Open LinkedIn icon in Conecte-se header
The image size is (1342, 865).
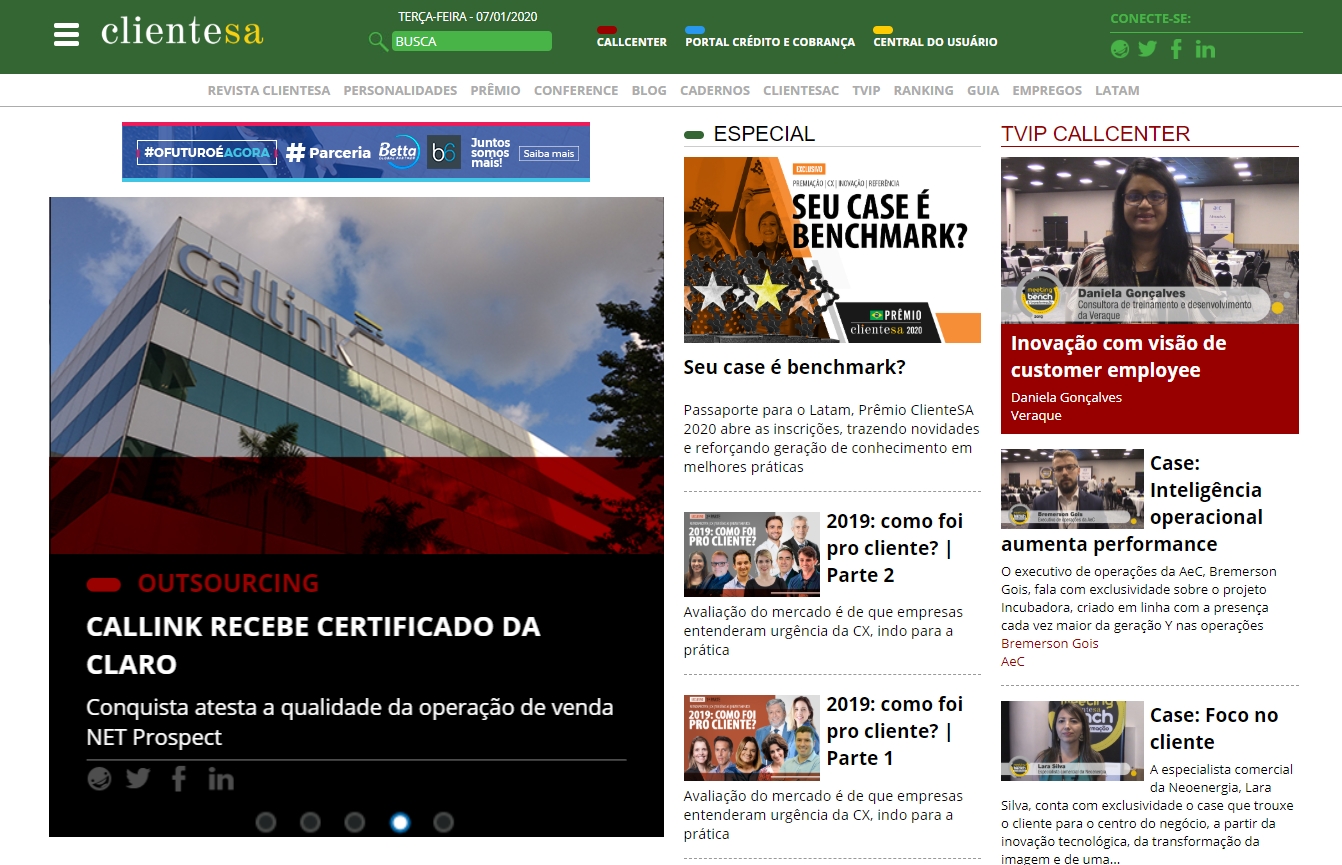click(x=1205, y=49)
